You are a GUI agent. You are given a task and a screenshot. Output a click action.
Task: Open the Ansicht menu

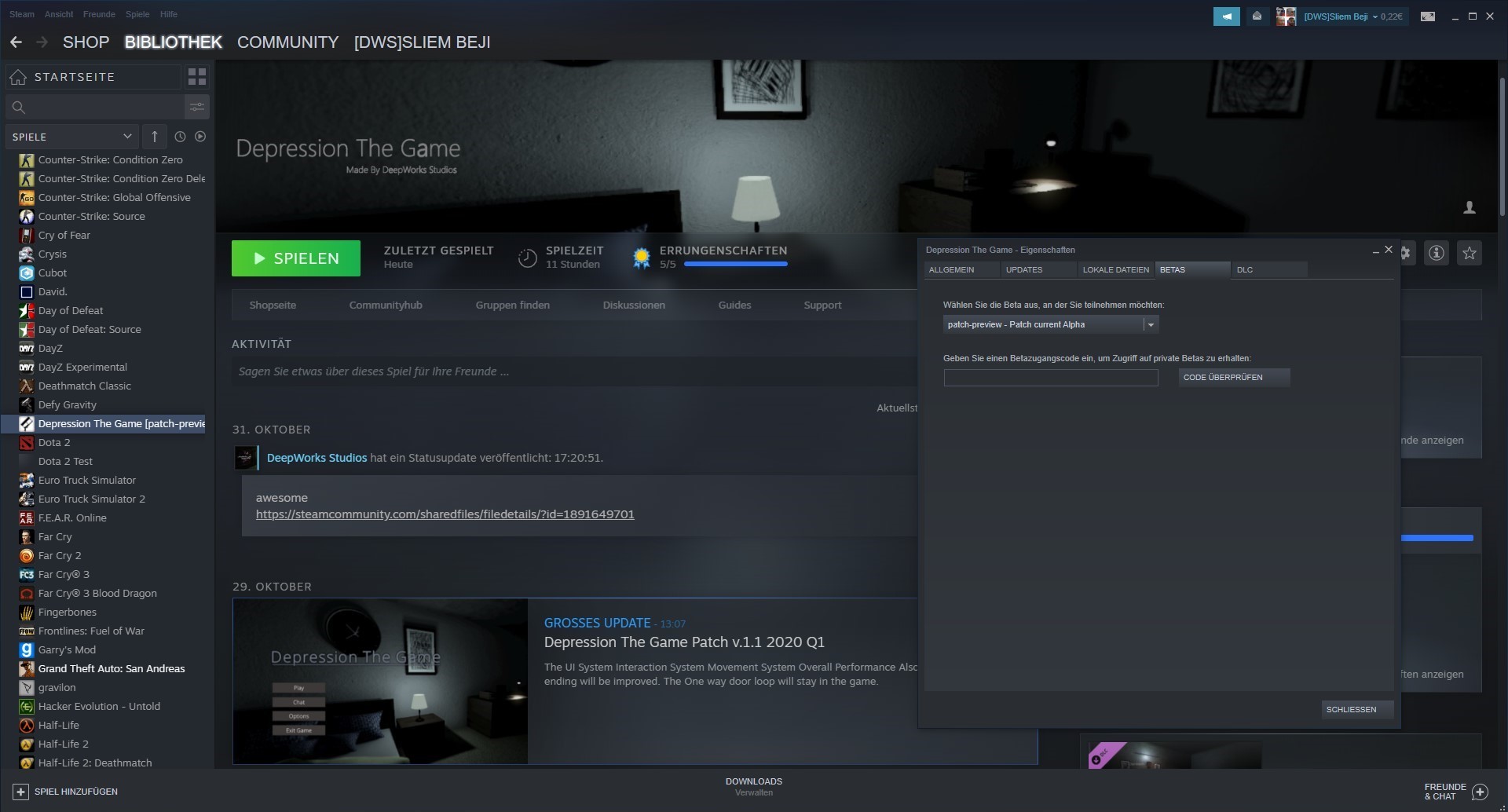pos(59,14)
